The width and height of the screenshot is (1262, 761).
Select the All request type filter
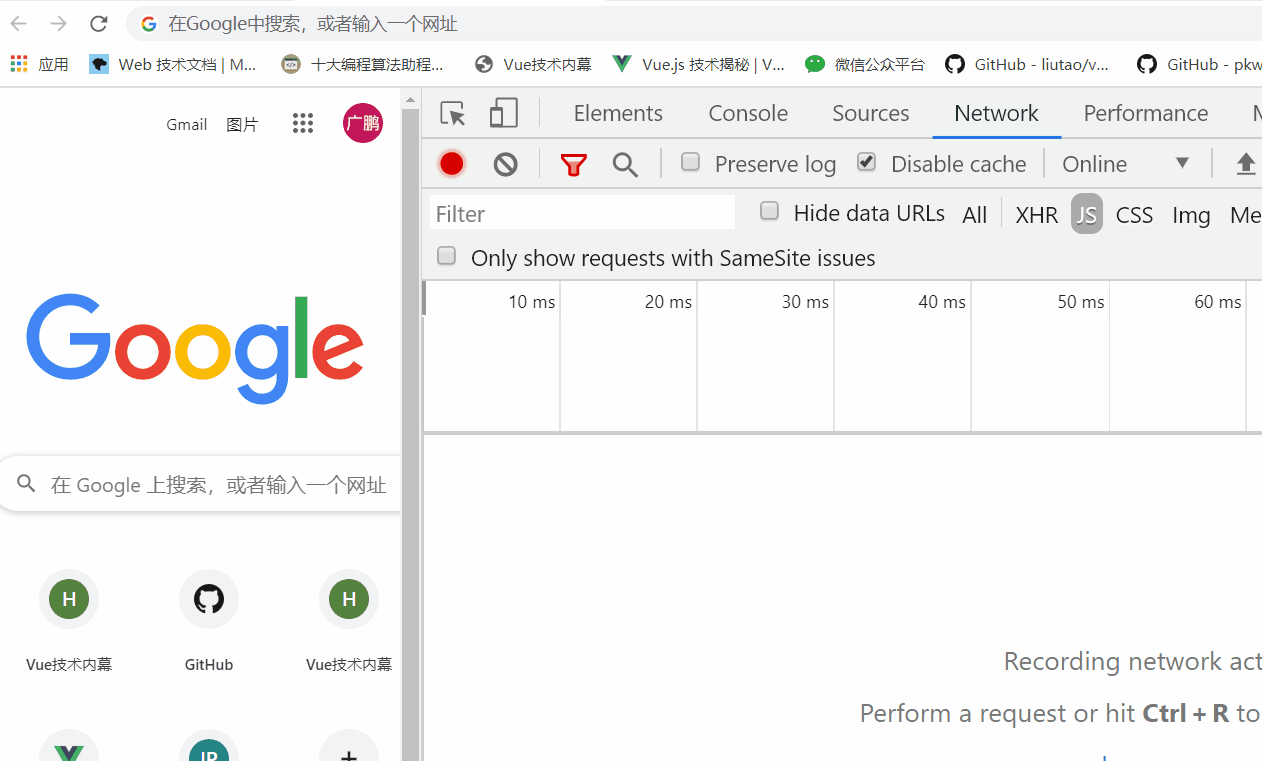pyautogui.click(x=974, y=214)
